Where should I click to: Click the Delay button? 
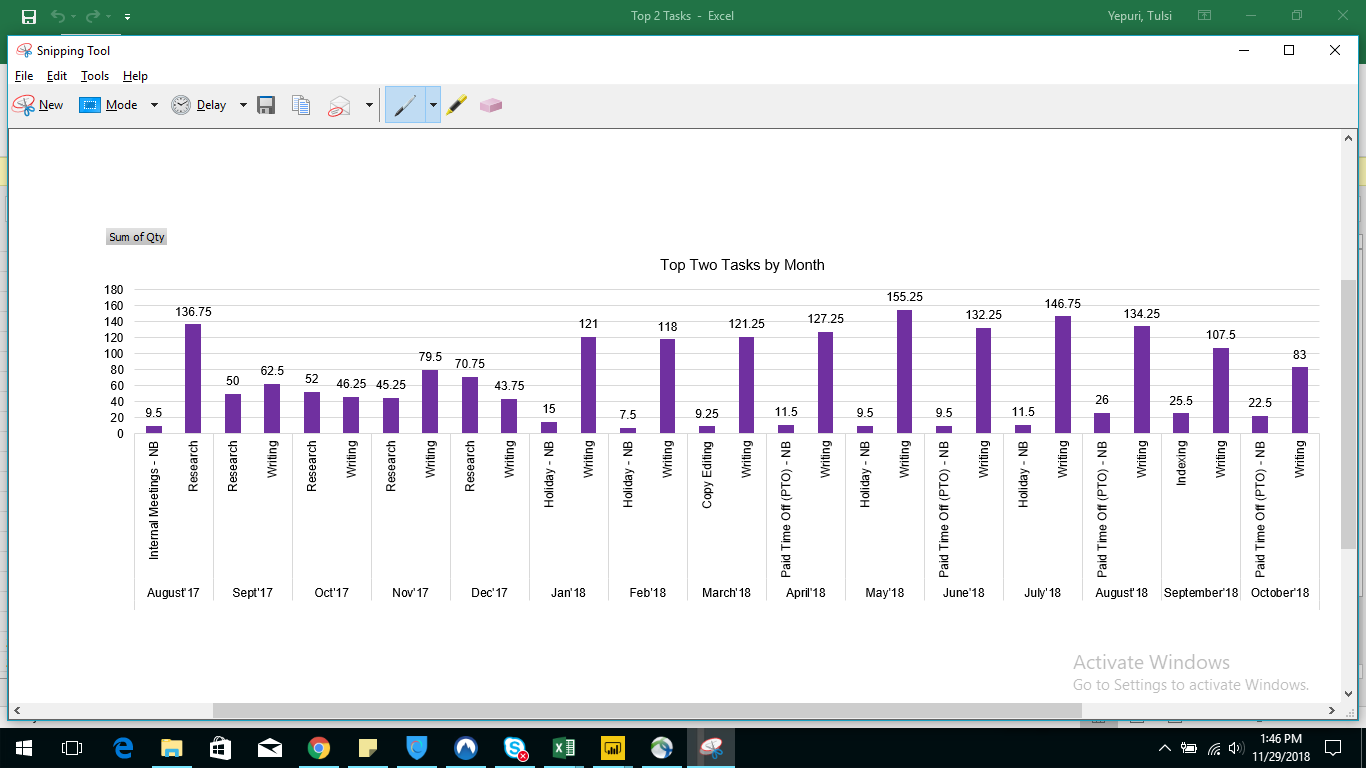pos(199,105)
